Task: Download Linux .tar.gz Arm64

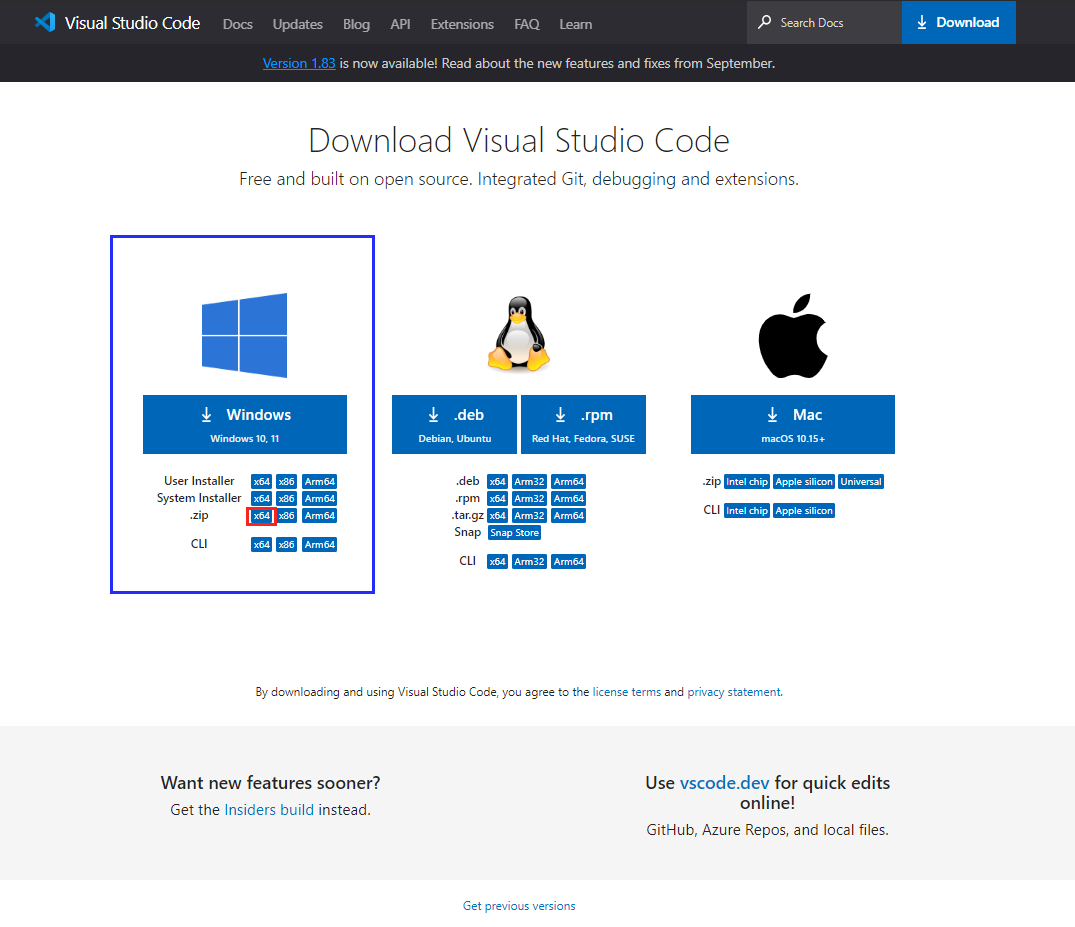Action: [569, 516]
